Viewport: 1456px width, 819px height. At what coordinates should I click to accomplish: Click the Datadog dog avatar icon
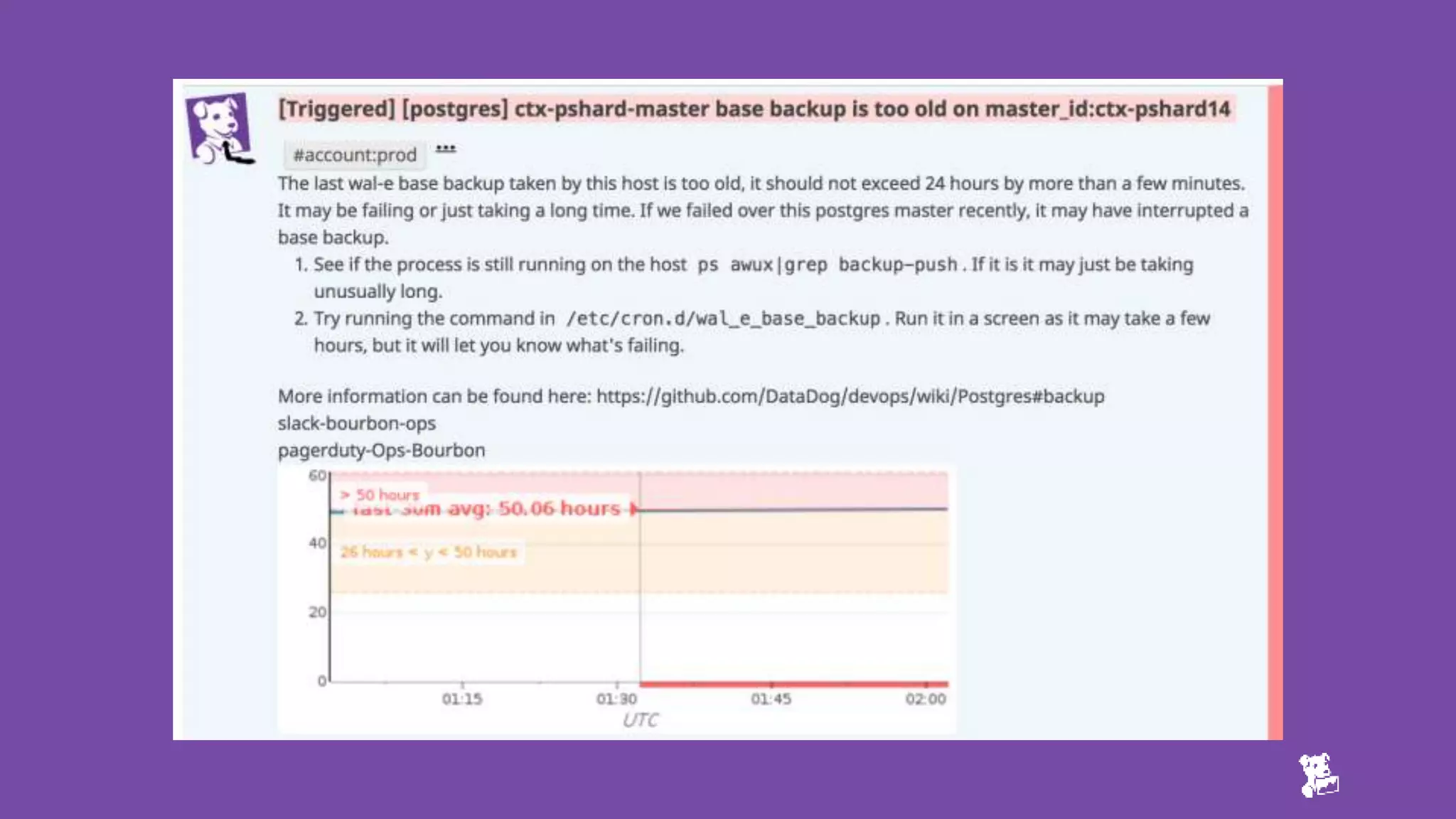[x=220, y=128]
